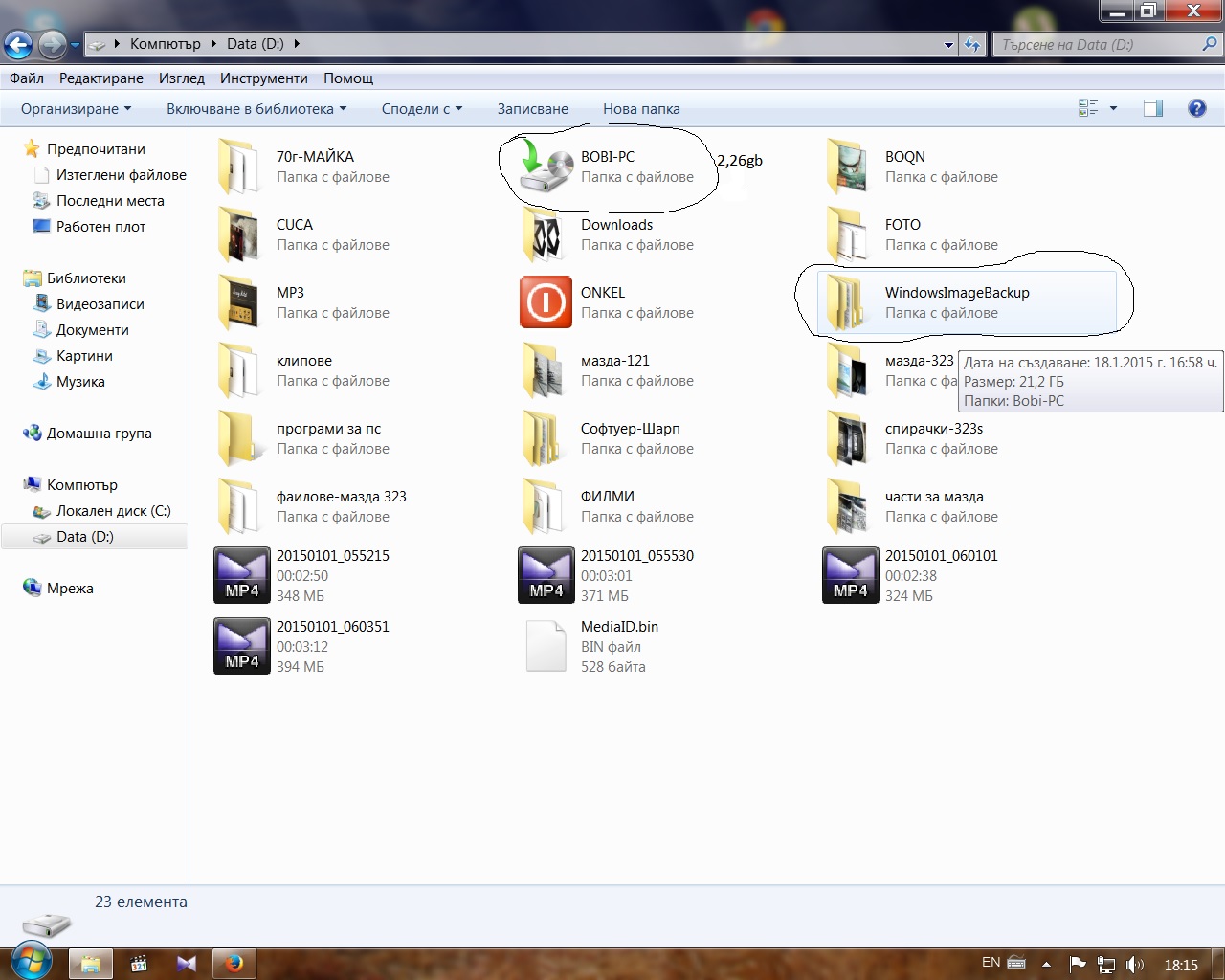Click the refresh button beside address bar
The height and width of the screenshot is (980, 1225).
[972, 44]
